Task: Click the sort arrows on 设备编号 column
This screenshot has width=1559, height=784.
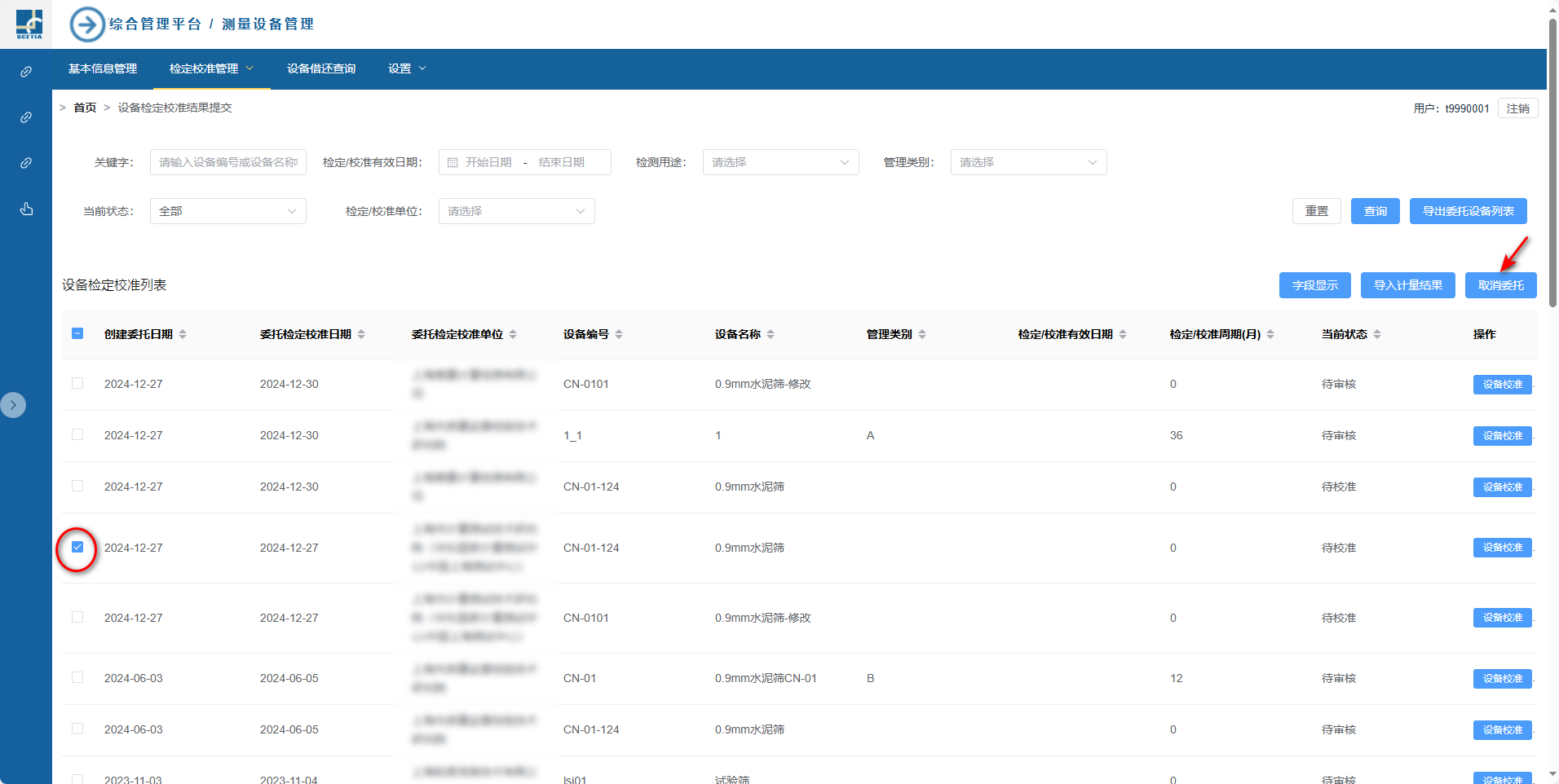Action: pos(619,334)
